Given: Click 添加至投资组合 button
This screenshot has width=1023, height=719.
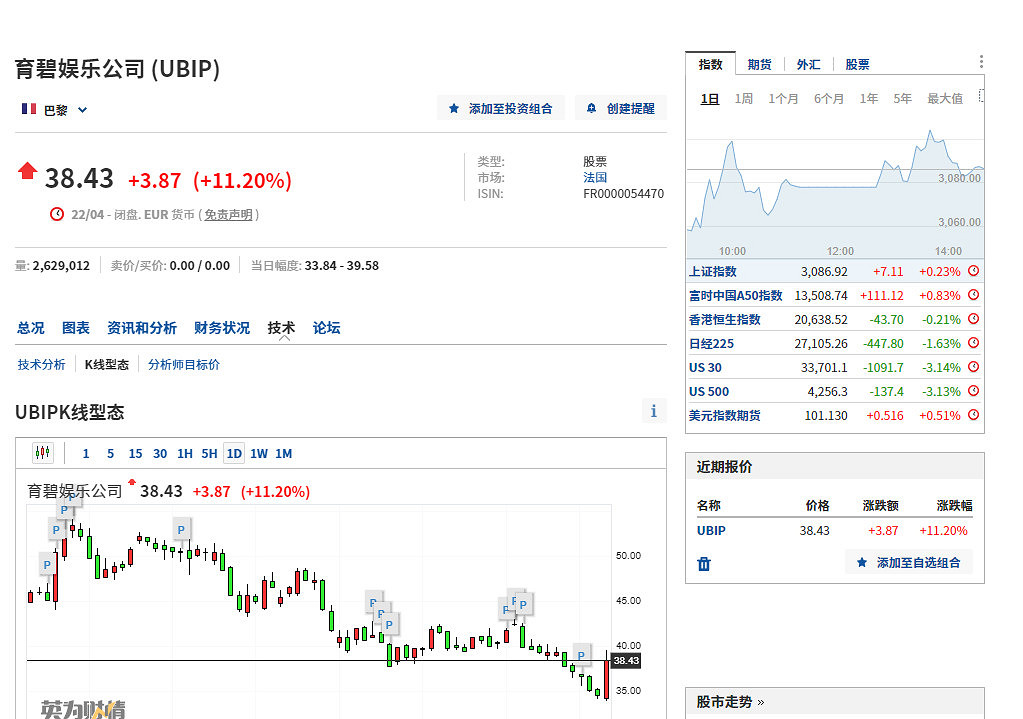Looking at the screenshot, I should tap(501, 108).
